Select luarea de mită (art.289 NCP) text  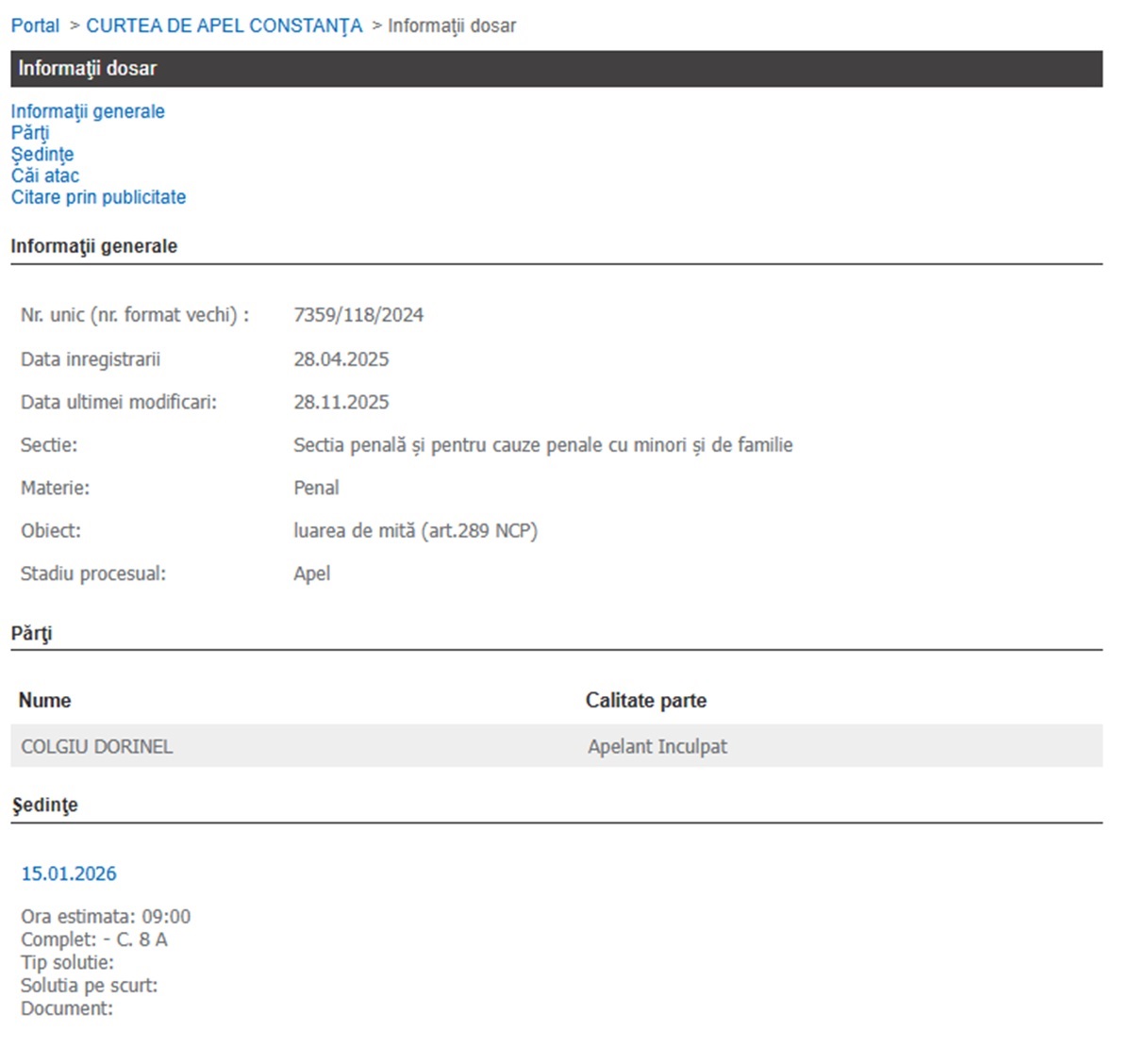[416, 531]
